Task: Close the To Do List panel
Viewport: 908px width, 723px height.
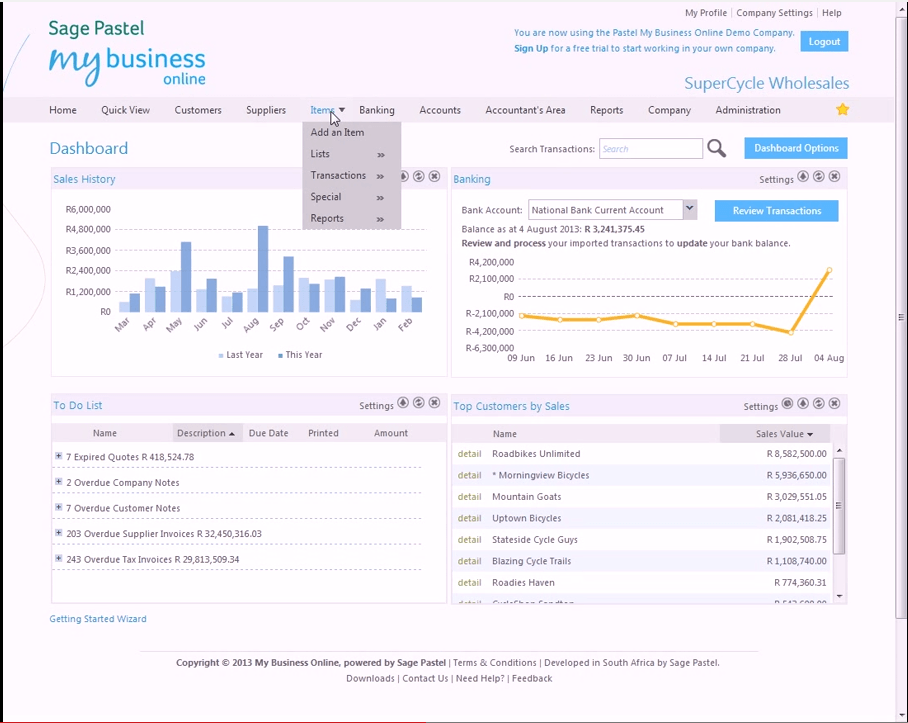Action: (434, 403)
